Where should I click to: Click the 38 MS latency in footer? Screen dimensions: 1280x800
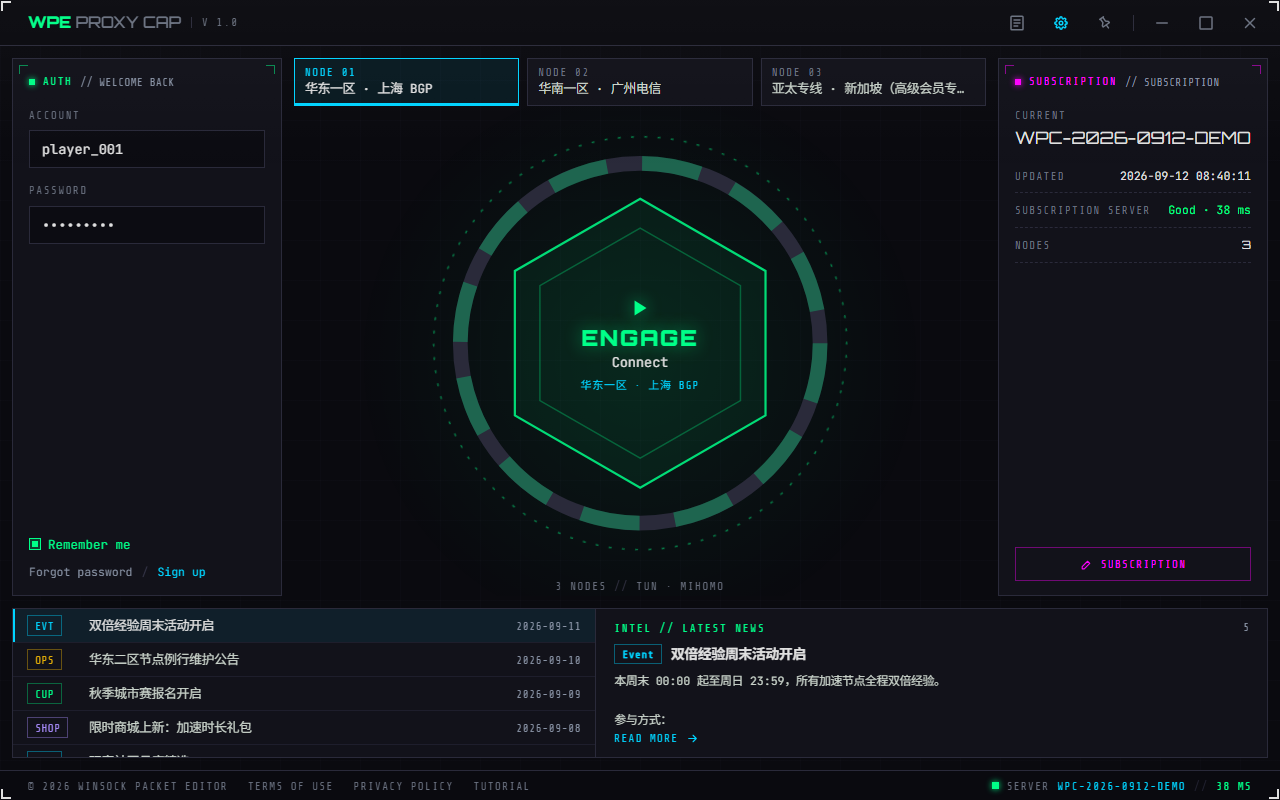[x=1233, y=787]
